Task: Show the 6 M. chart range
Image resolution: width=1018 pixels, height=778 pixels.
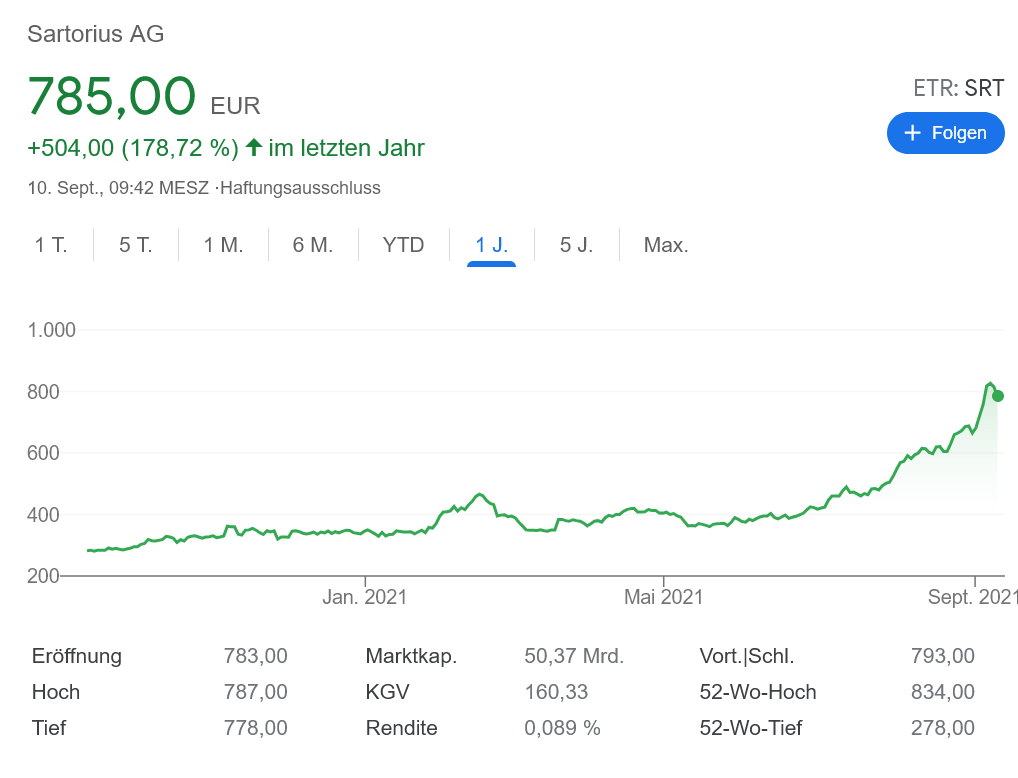Action: click(312, 245)
